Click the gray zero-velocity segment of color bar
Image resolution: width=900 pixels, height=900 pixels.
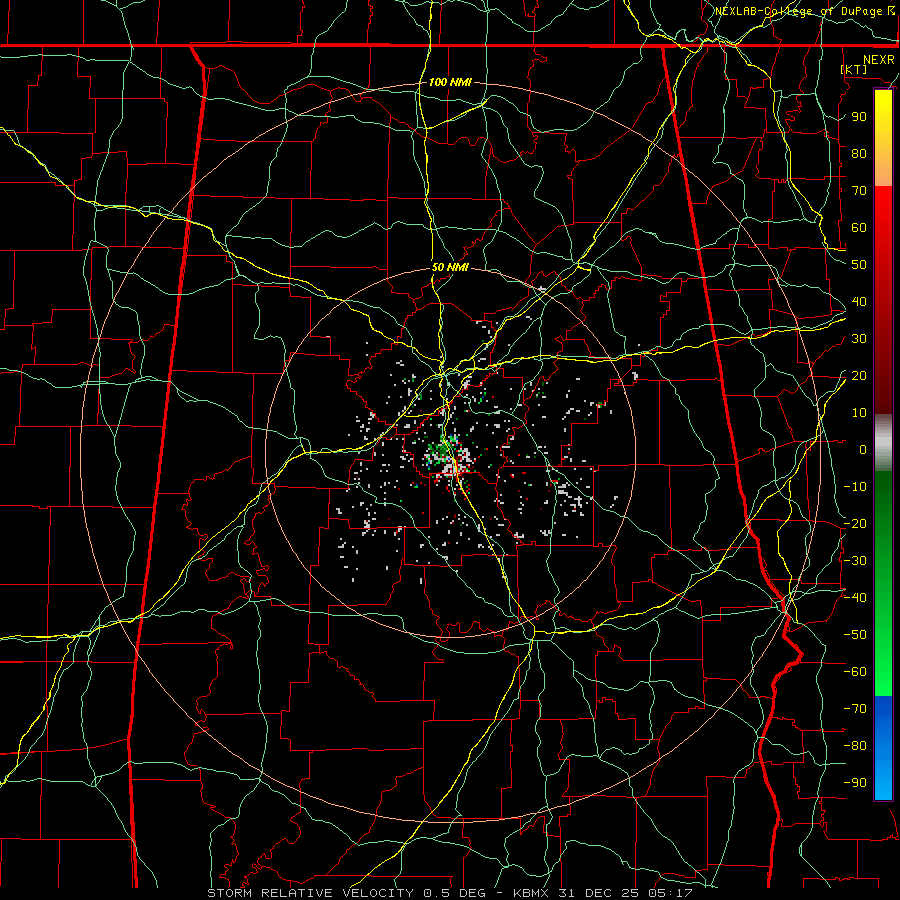pyautogui.click(x=883, y=443)
